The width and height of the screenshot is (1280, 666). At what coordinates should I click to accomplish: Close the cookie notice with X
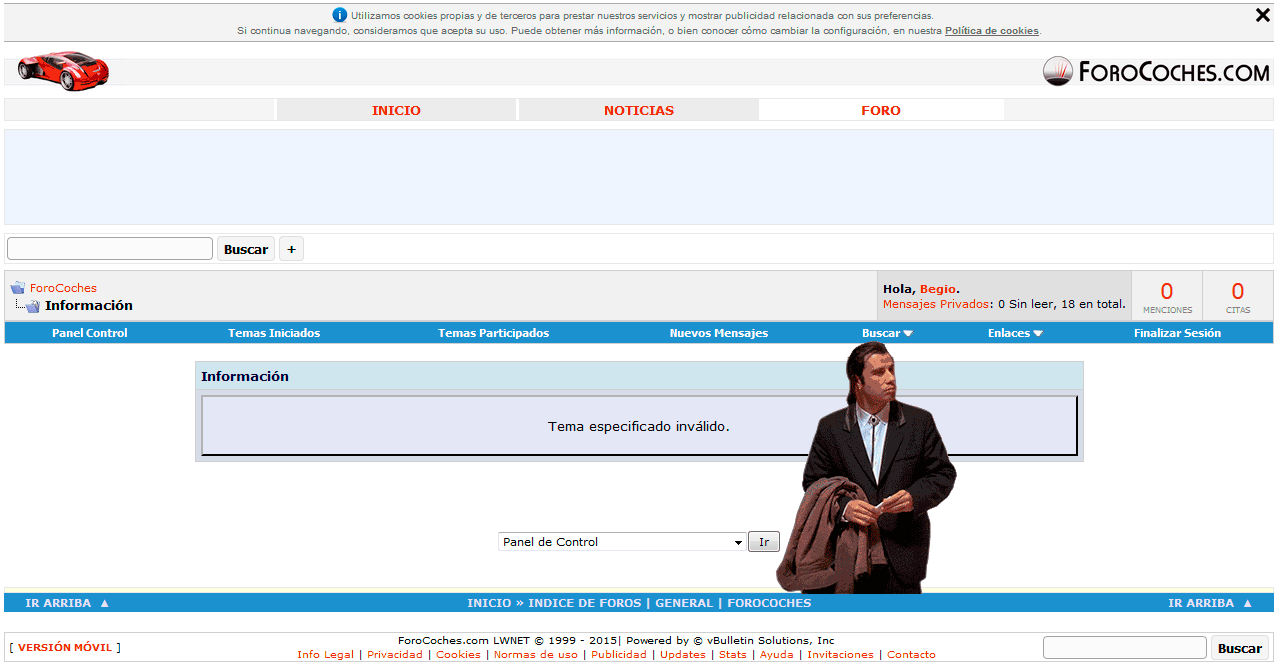coord(1262,15)
